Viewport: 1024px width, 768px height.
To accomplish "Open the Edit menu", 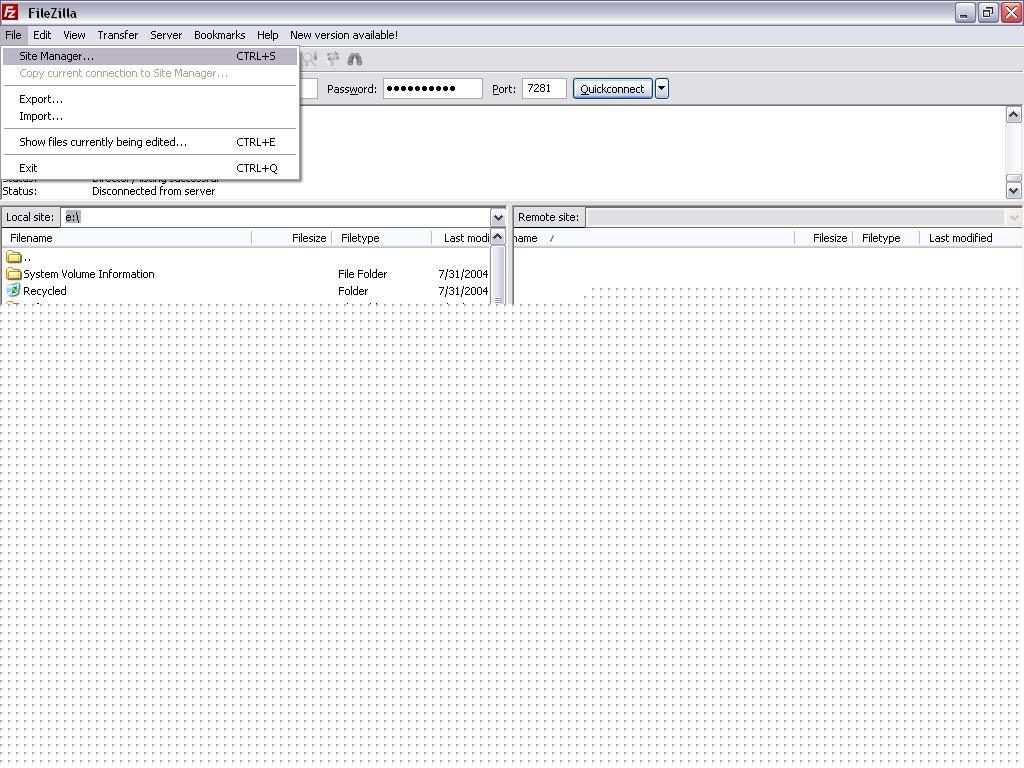I will tap(42, 35).
